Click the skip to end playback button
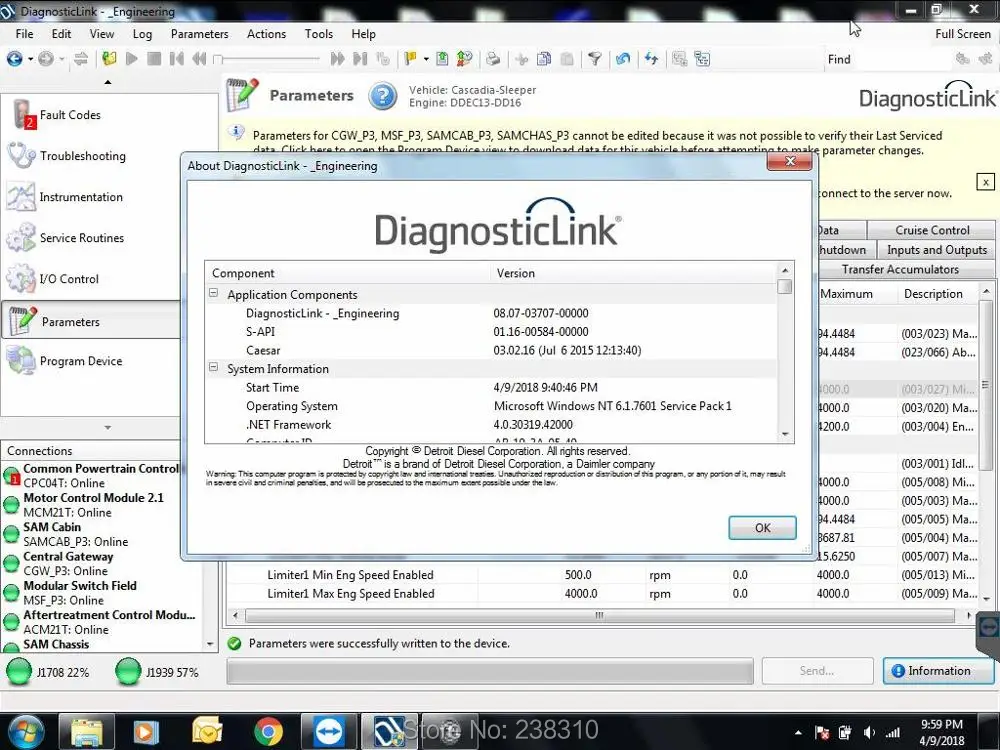Viewport: 1000px width, 750px height. [360, 59]
